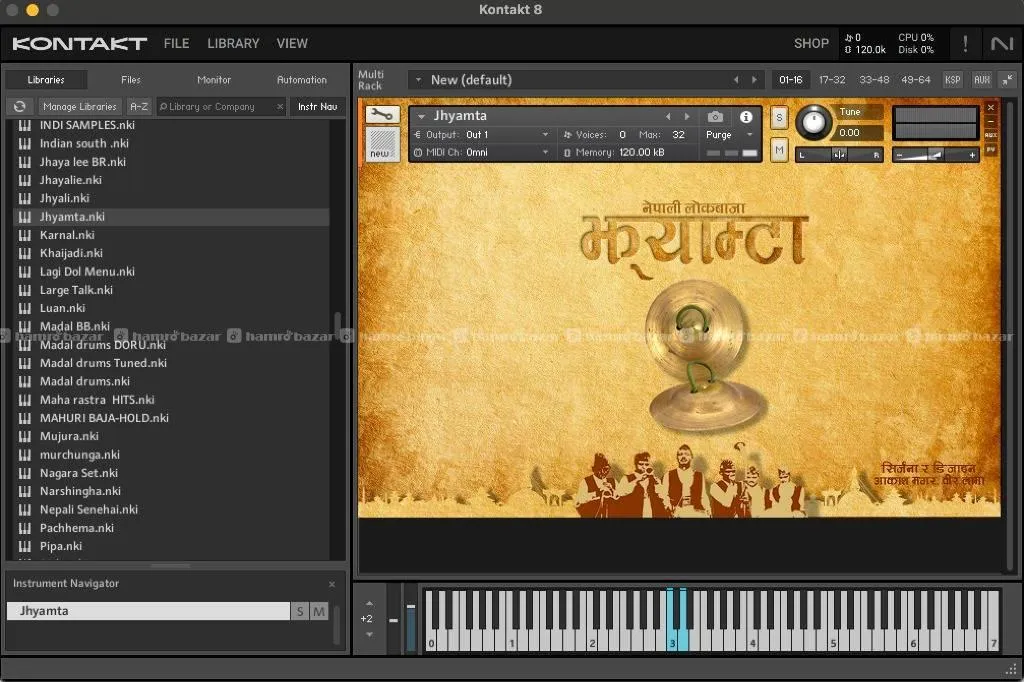Solo the Jhyamta instrument with S button
The image size is (1024, 682).
click(x=779, y=118)
